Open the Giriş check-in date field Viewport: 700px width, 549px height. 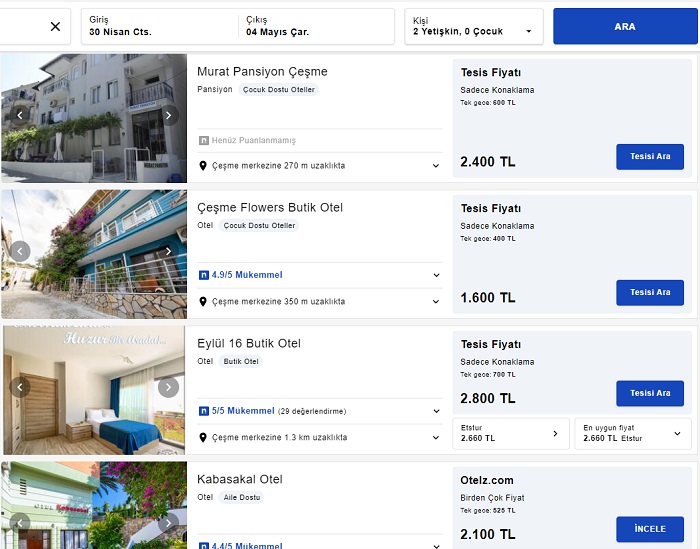[159, 26]
